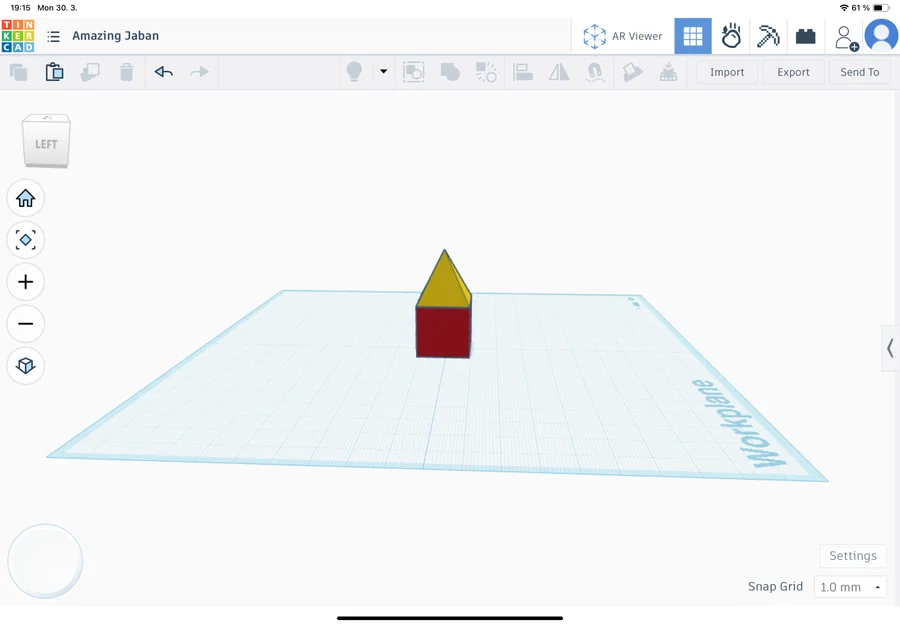
Task: Export the design to Minecraft
Action: click(767, 35)
